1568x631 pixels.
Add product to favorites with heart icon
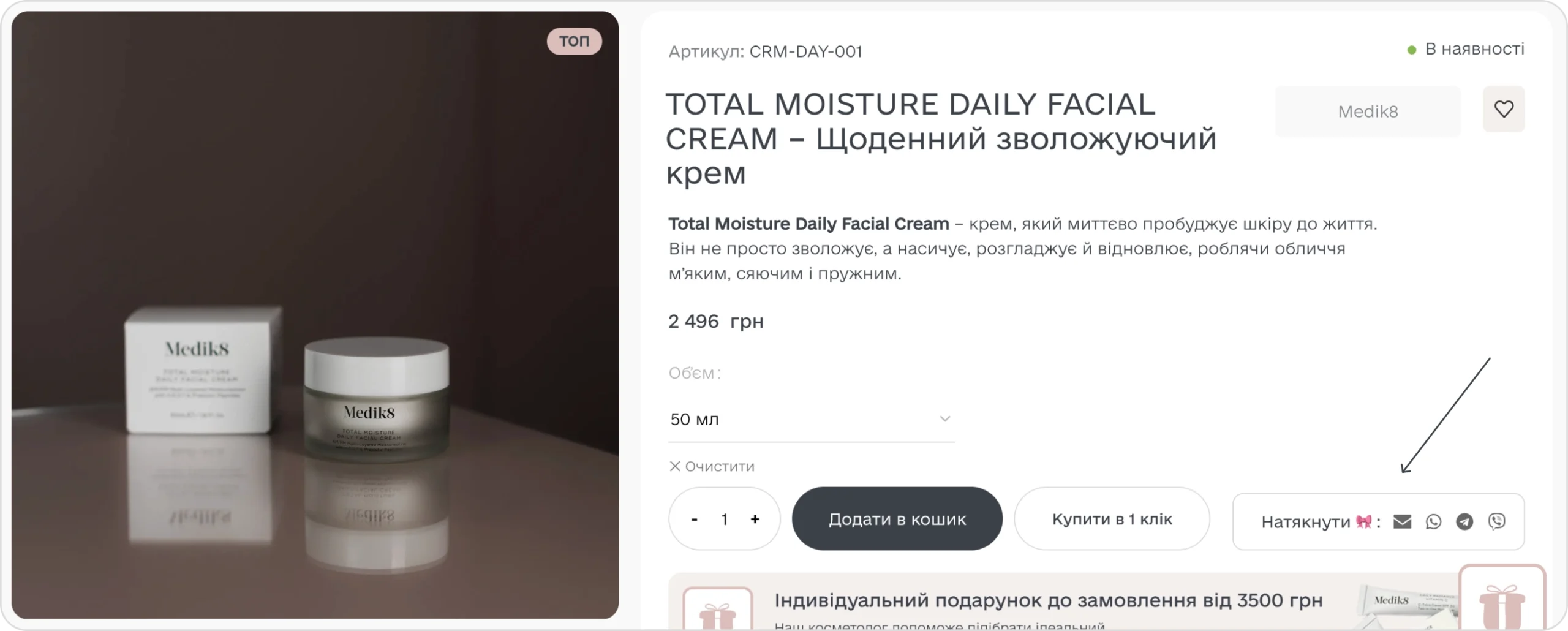coord(1503,110)
